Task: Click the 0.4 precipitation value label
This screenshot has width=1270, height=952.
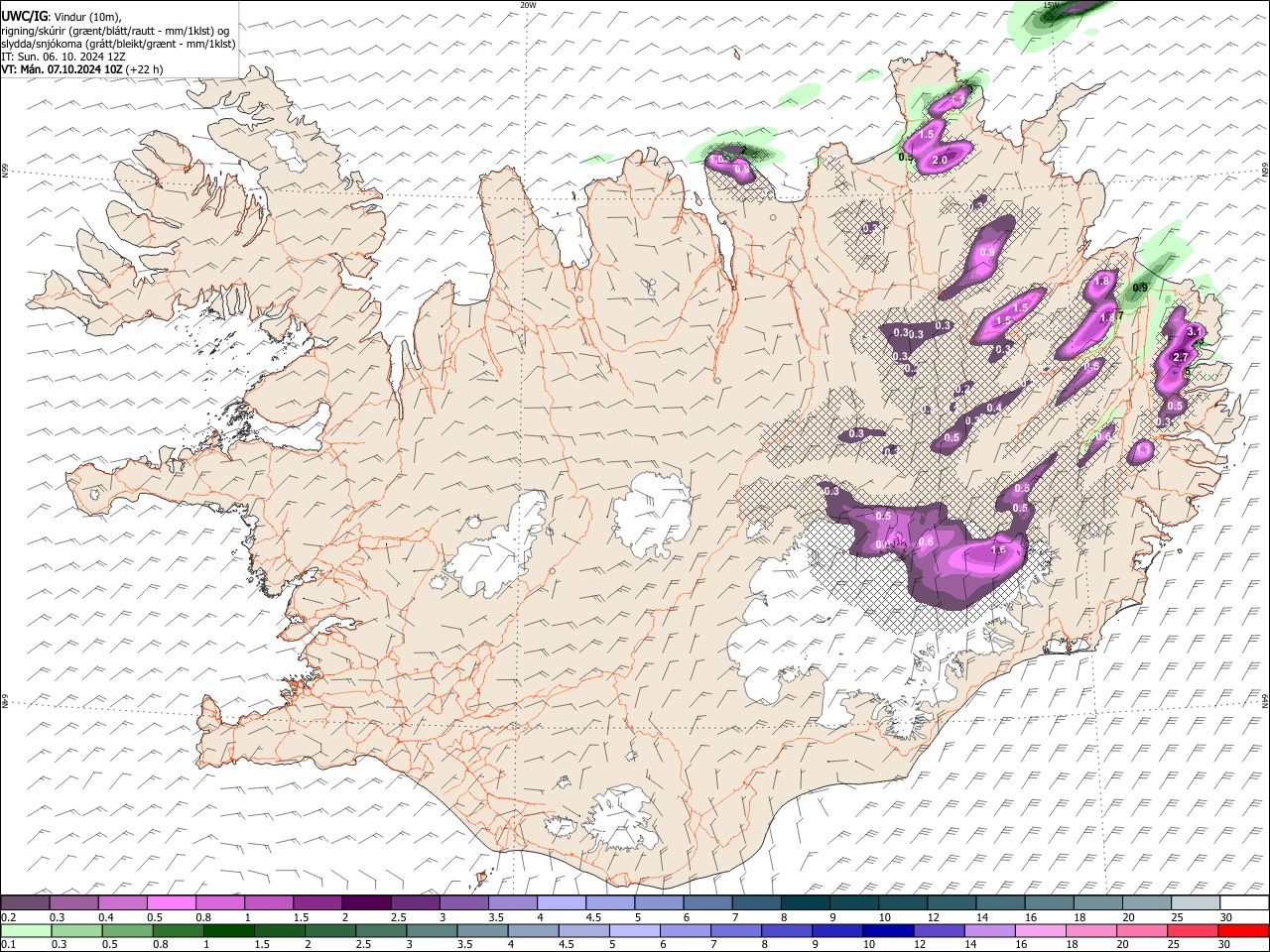Action: 994,408
